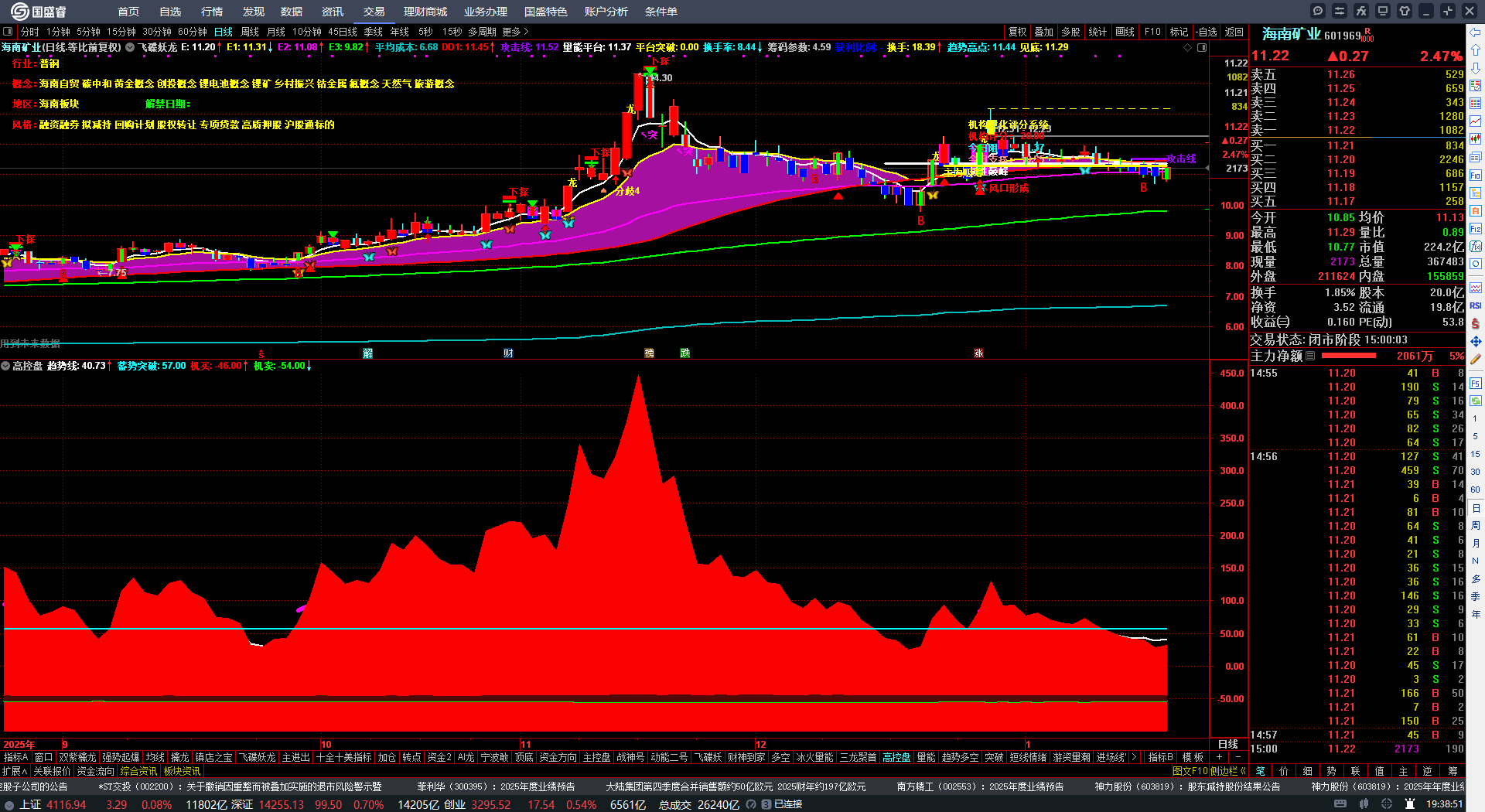
Task: Click the screen display icon in title bar
Action: [x=1383, y=11]
